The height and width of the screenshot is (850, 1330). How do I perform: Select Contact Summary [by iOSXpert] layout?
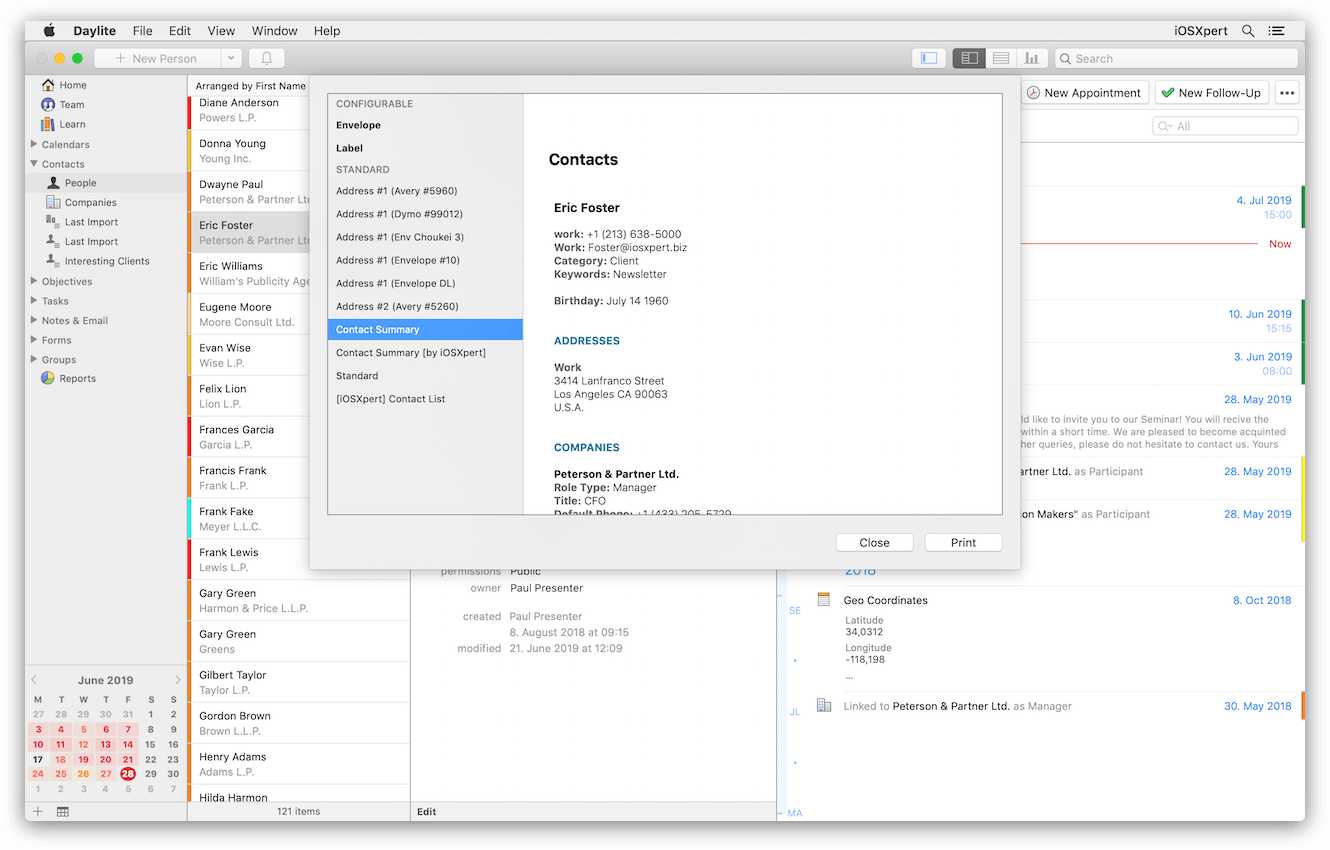425,352
